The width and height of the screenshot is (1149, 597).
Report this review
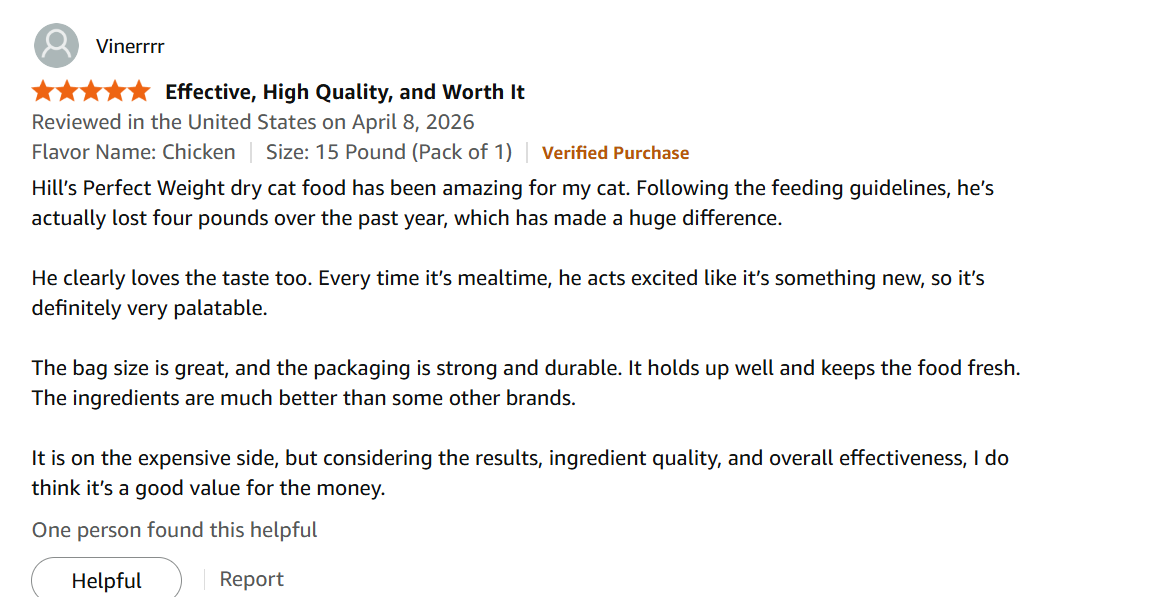coord(251,579)
